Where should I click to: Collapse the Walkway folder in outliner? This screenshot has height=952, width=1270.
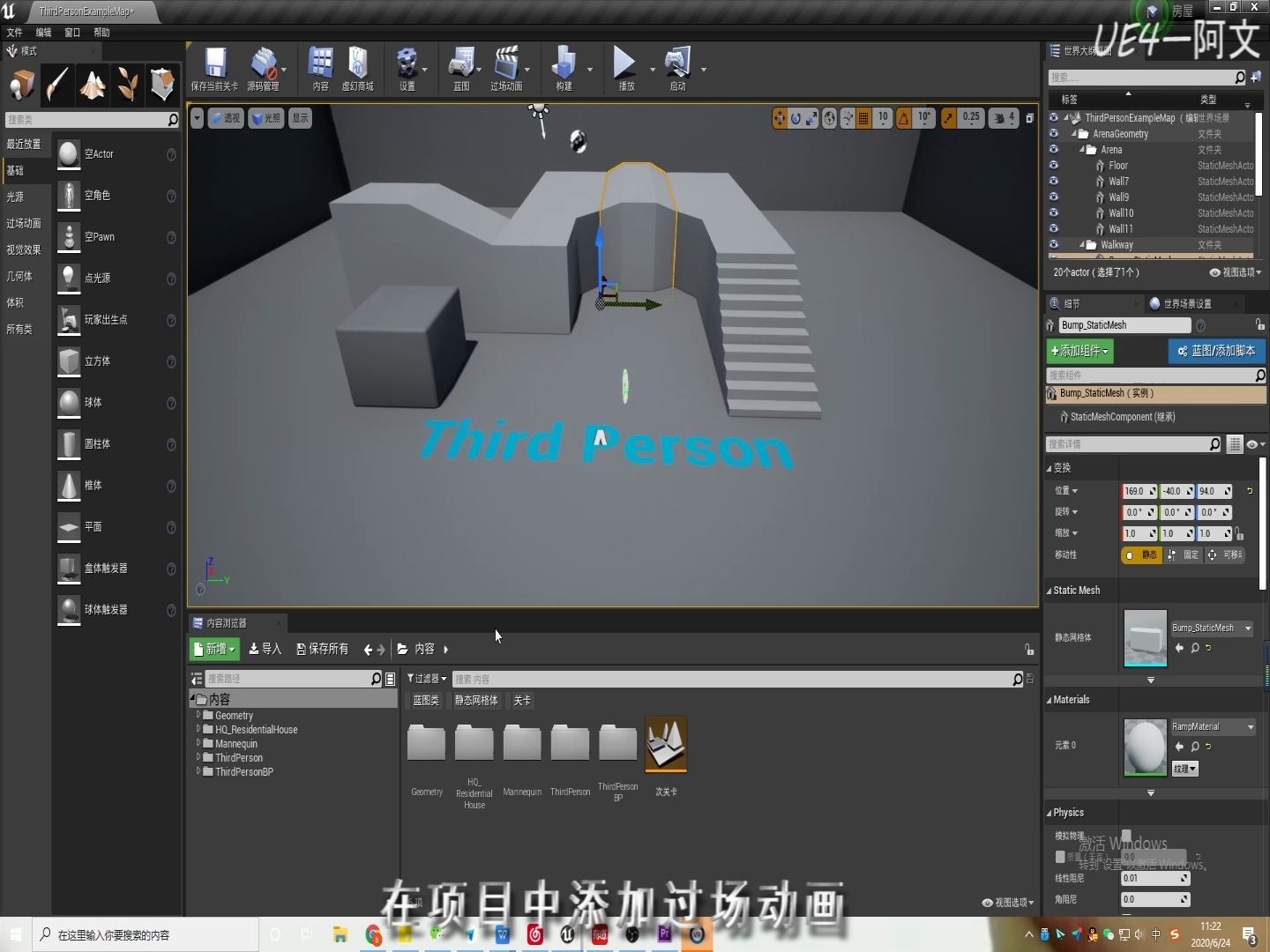point(1082,245)
